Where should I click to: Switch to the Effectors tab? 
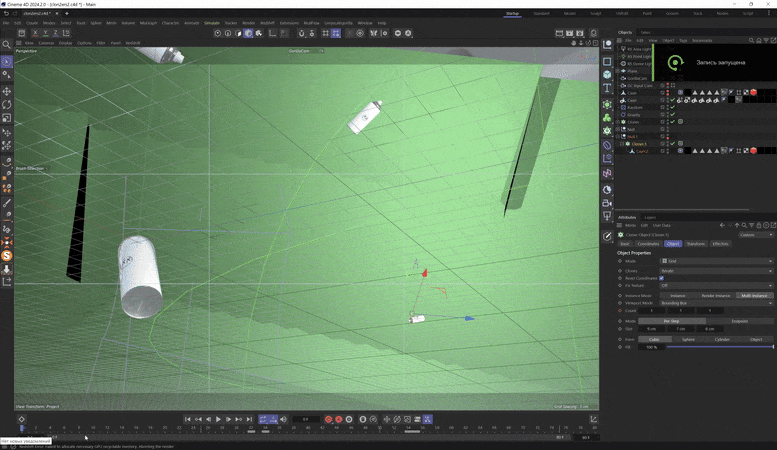[720, 243]
